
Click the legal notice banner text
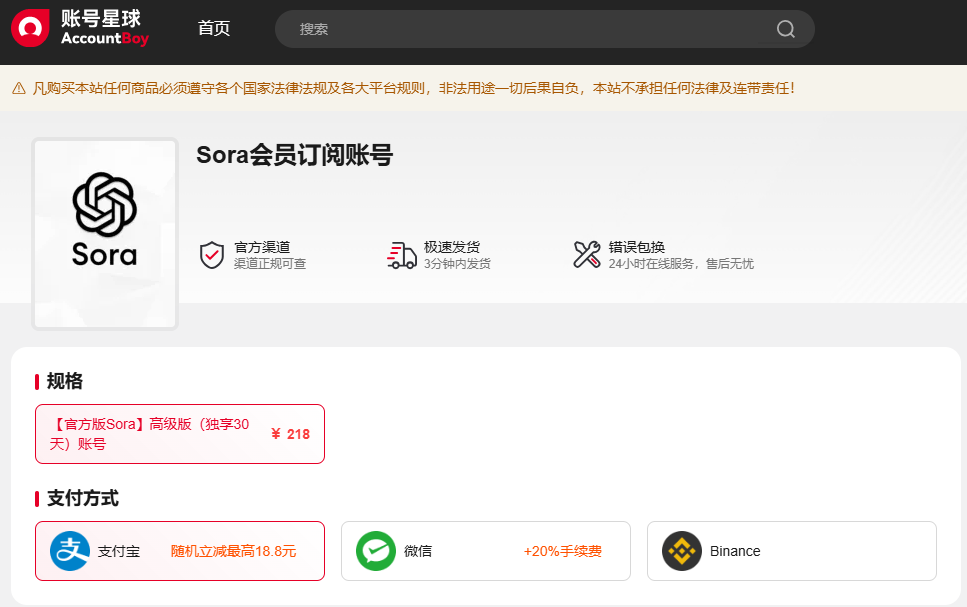click(414, 88)
